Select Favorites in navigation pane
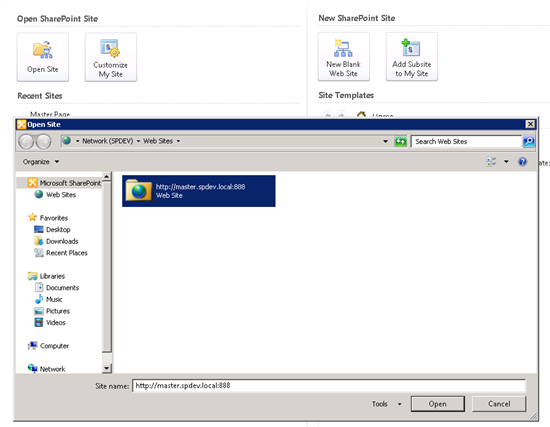 (x=48, y=218)
